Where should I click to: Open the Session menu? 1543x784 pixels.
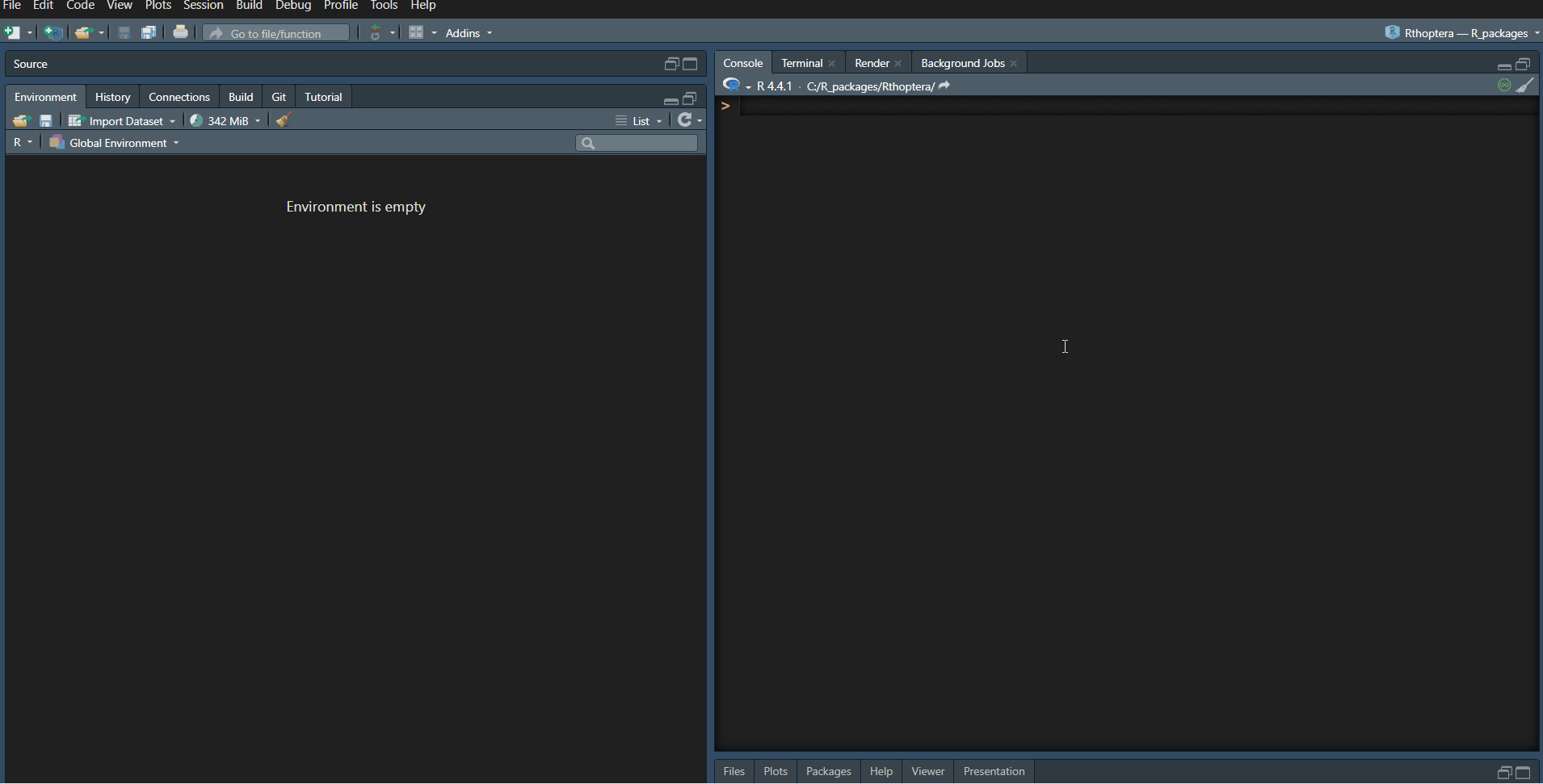(x=203, y=6)
